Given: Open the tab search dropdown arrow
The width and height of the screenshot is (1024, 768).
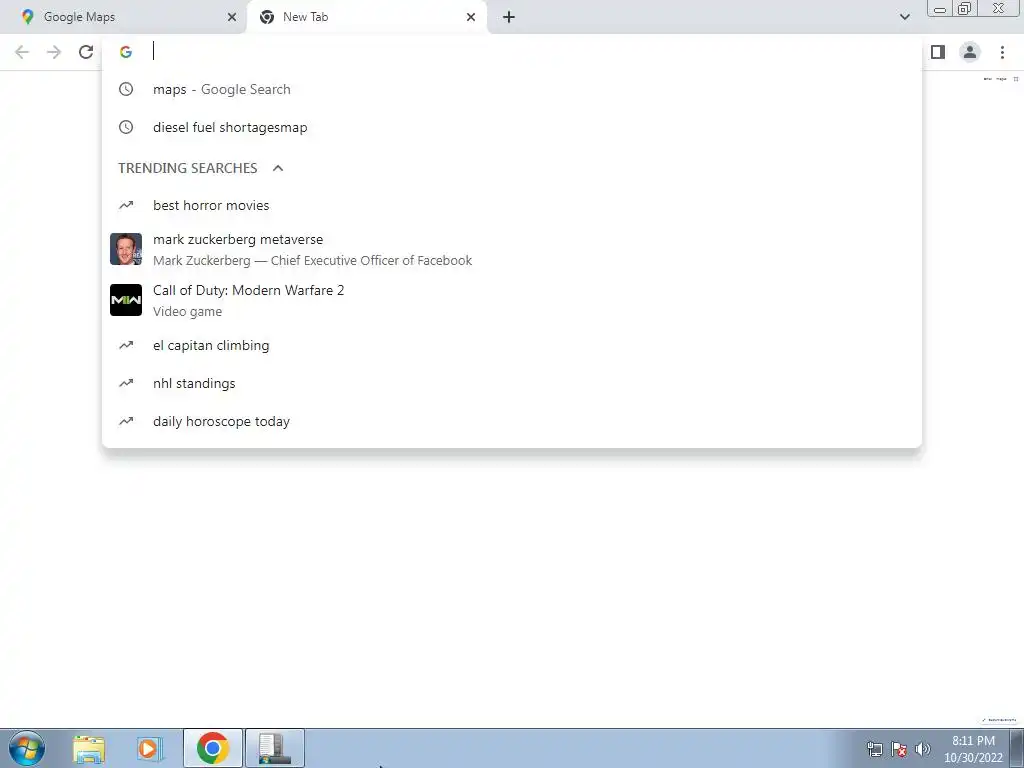Looking at the screenshot, I should 904,17.
